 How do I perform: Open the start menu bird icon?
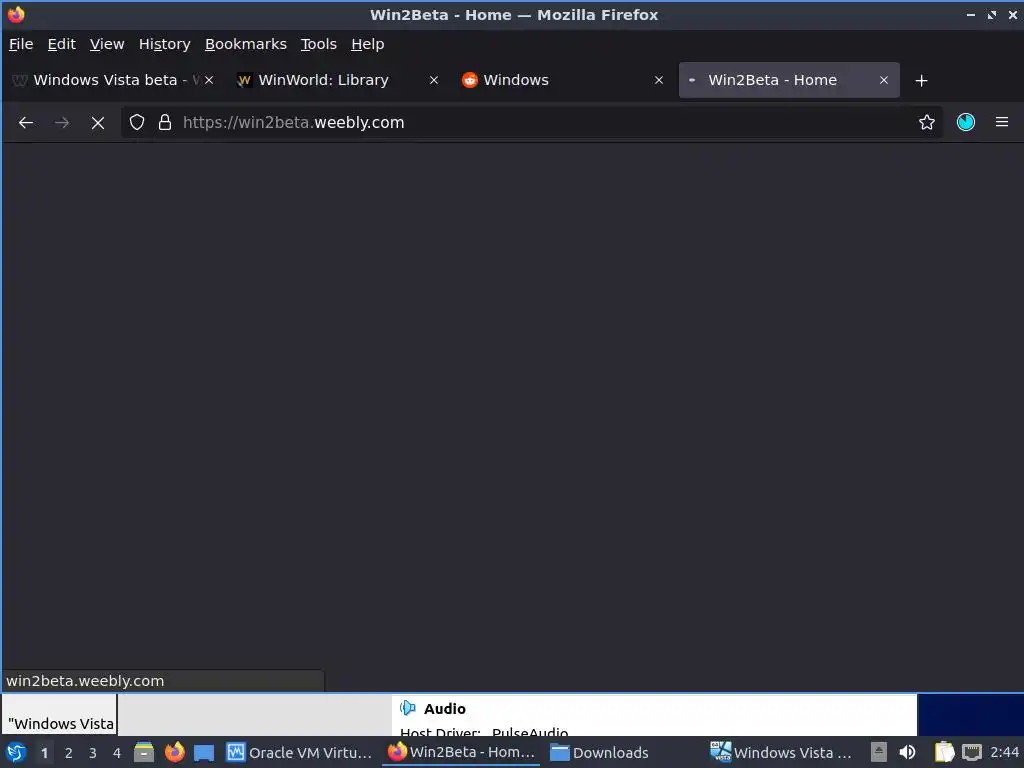coord(16,752)
